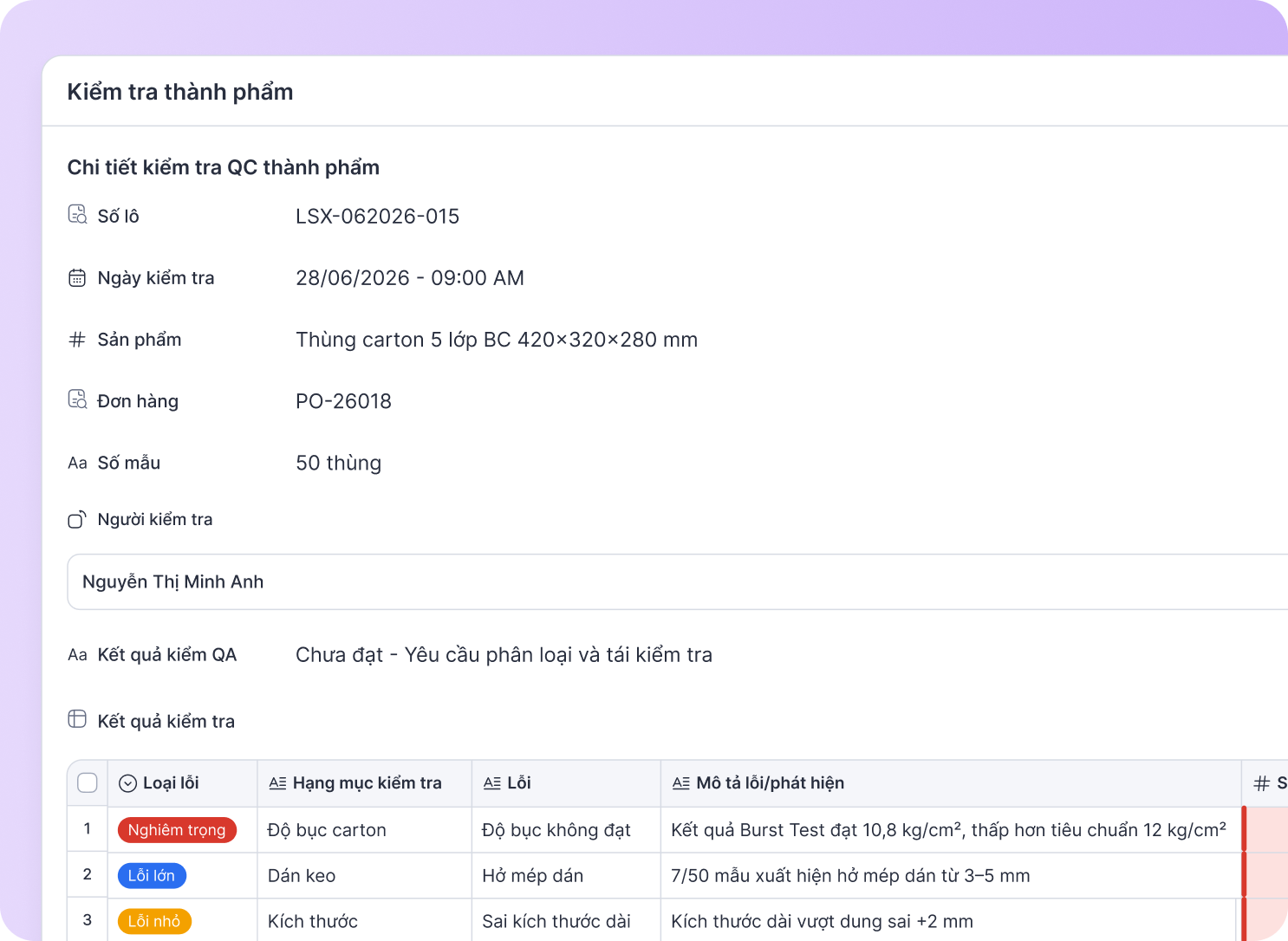1288x941 pixels.
Task: Select row number 1 in the table
Action: [88, 829]
